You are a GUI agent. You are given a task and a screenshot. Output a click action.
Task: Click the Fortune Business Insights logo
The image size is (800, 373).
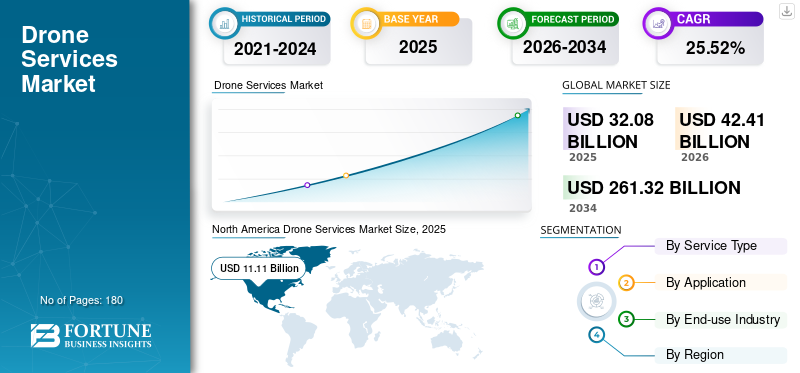click(x=91, y=335)
